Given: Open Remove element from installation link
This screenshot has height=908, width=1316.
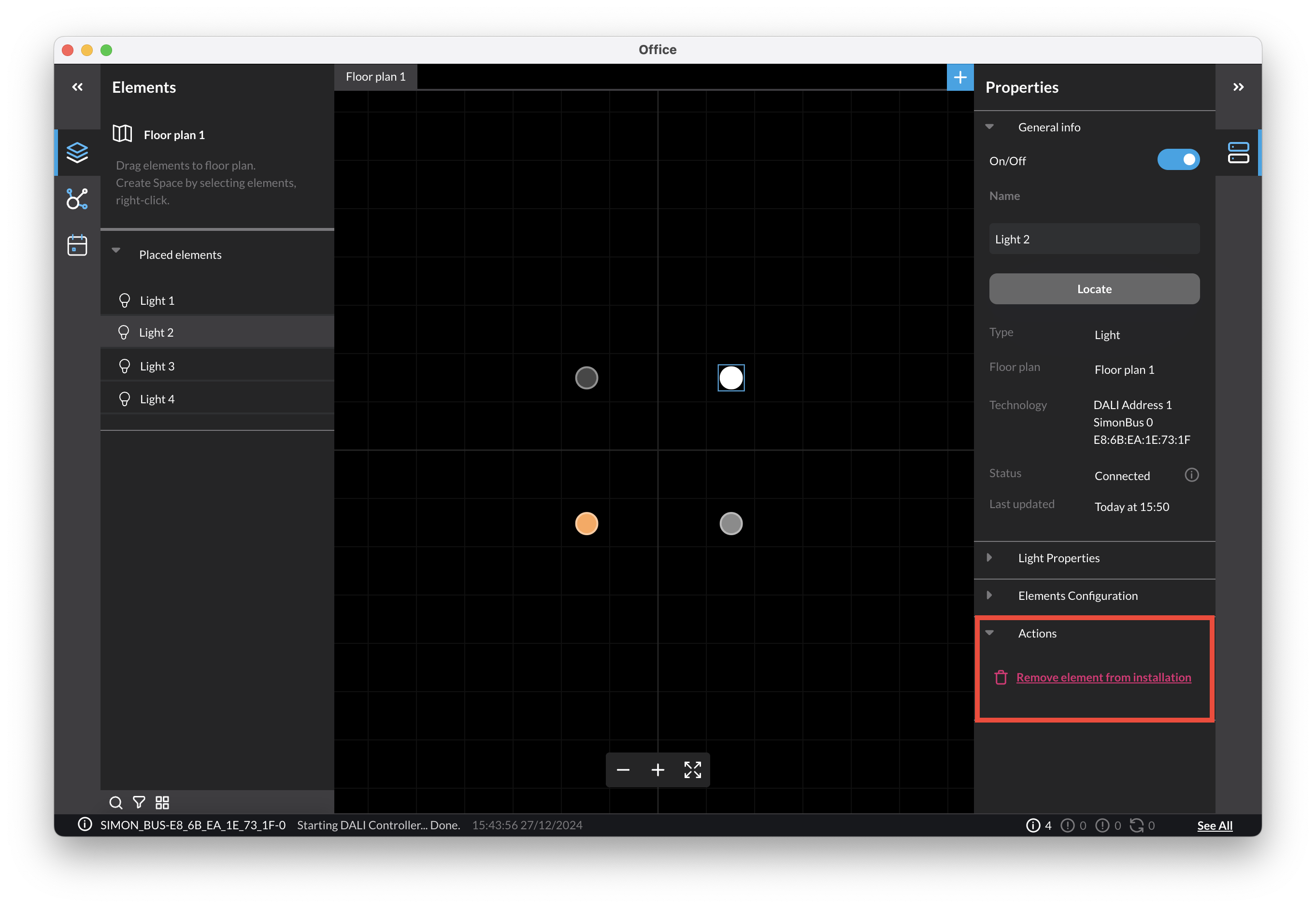Looking at the screenshot, I should (1104, 677).
